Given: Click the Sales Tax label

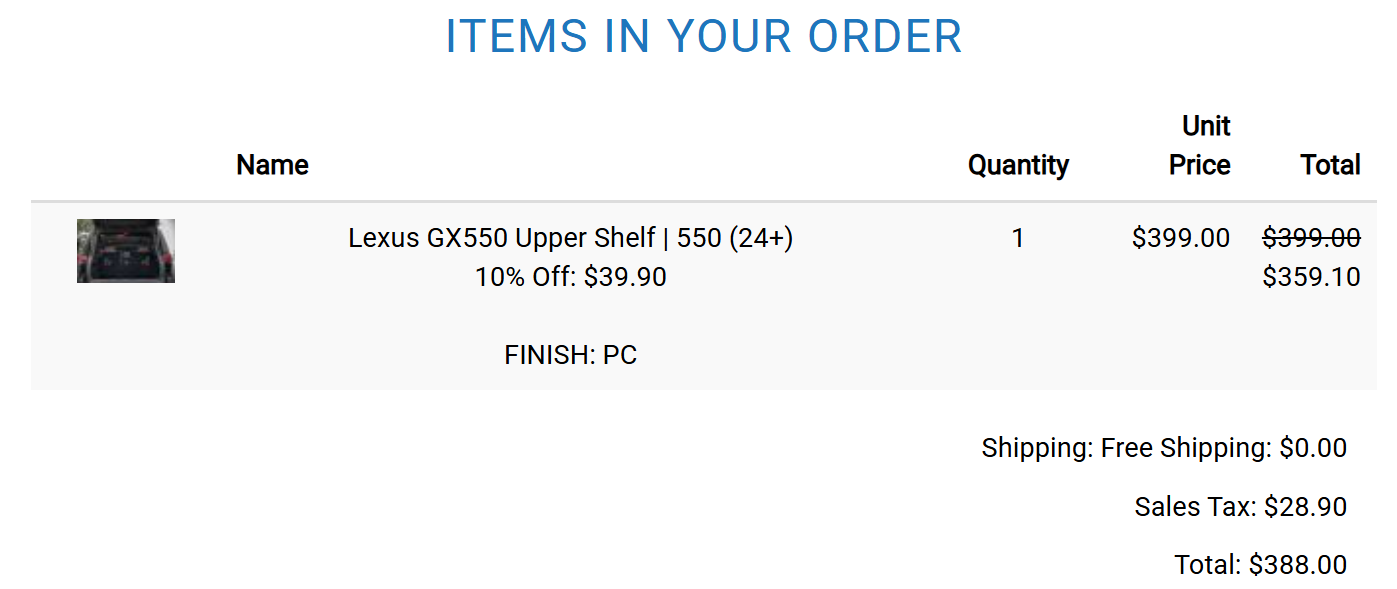Looking at the screenshot, I should [1194, 507].
